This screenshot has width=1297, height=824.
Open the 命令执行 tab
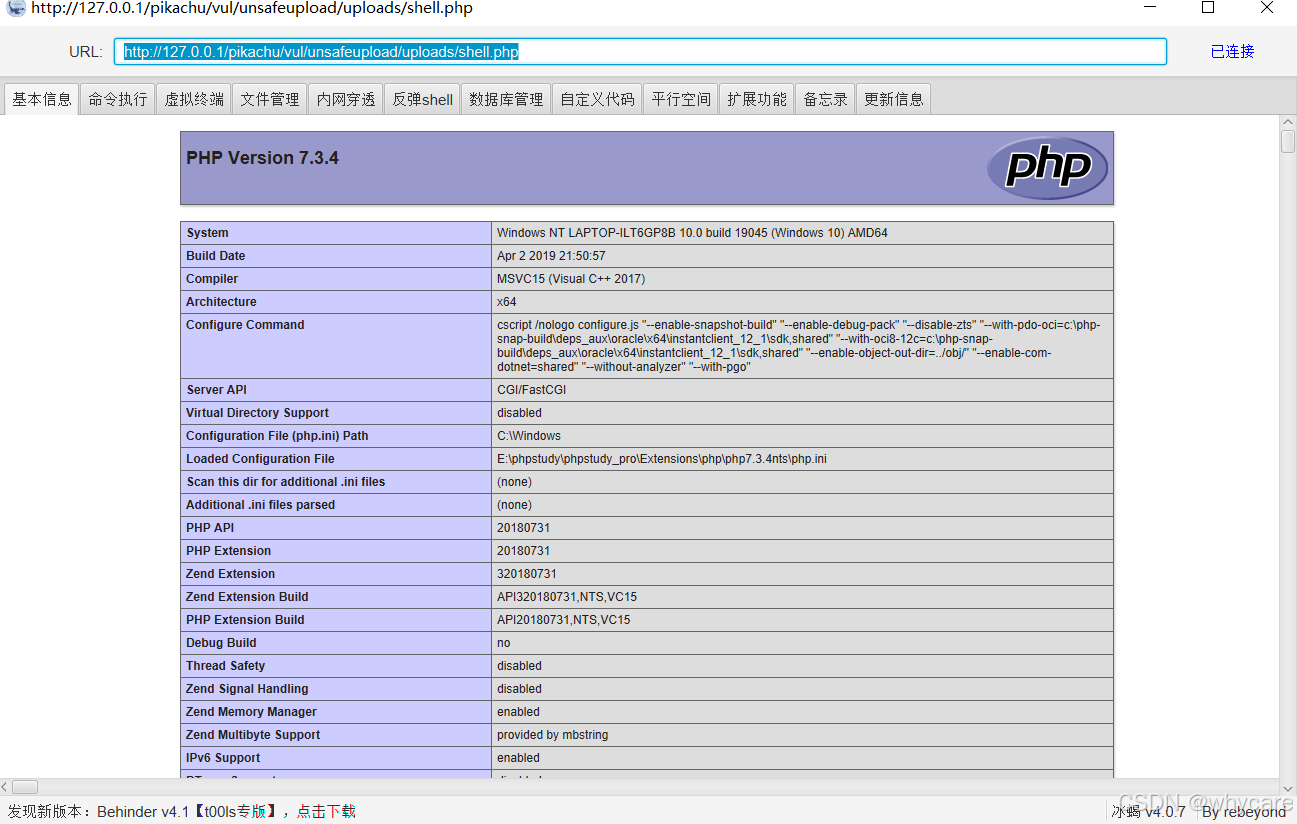pos(118,99)
